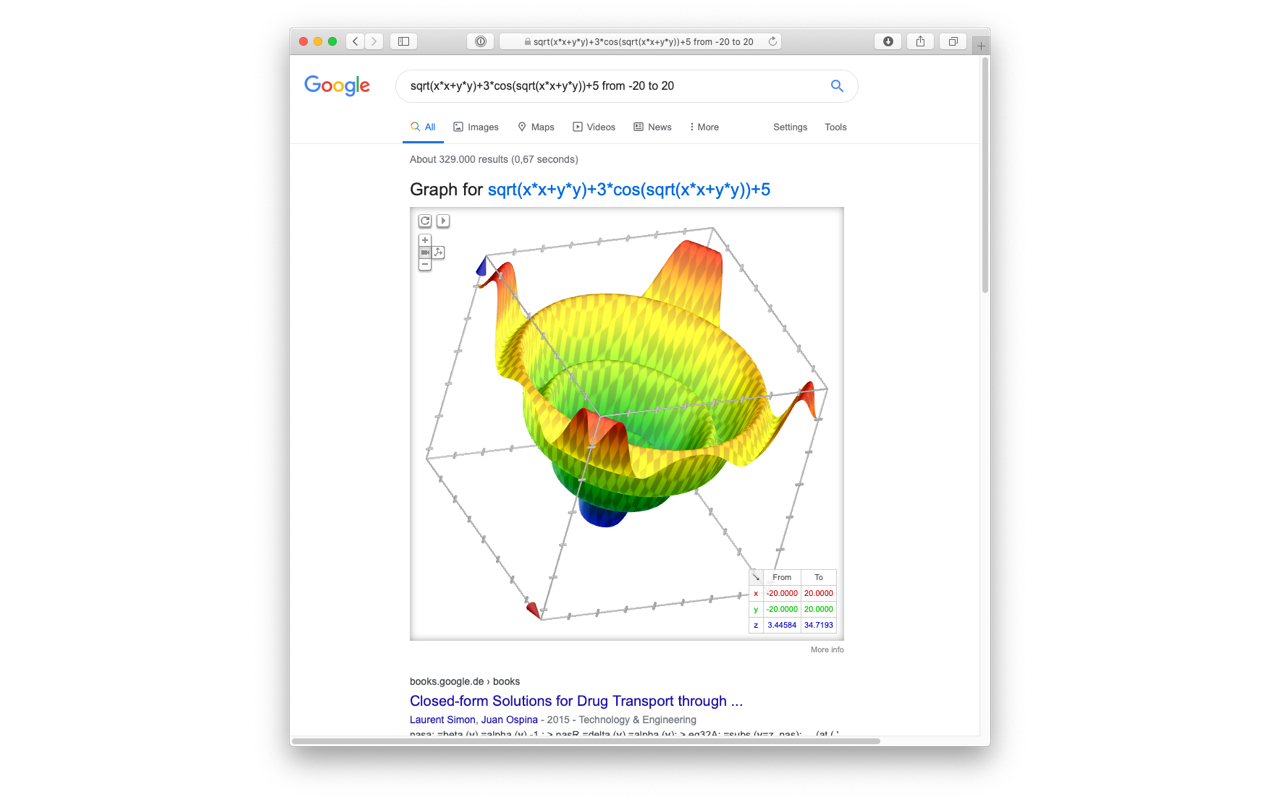Click the Google logo
The image size is (1280, 800).
pos(337,86)
